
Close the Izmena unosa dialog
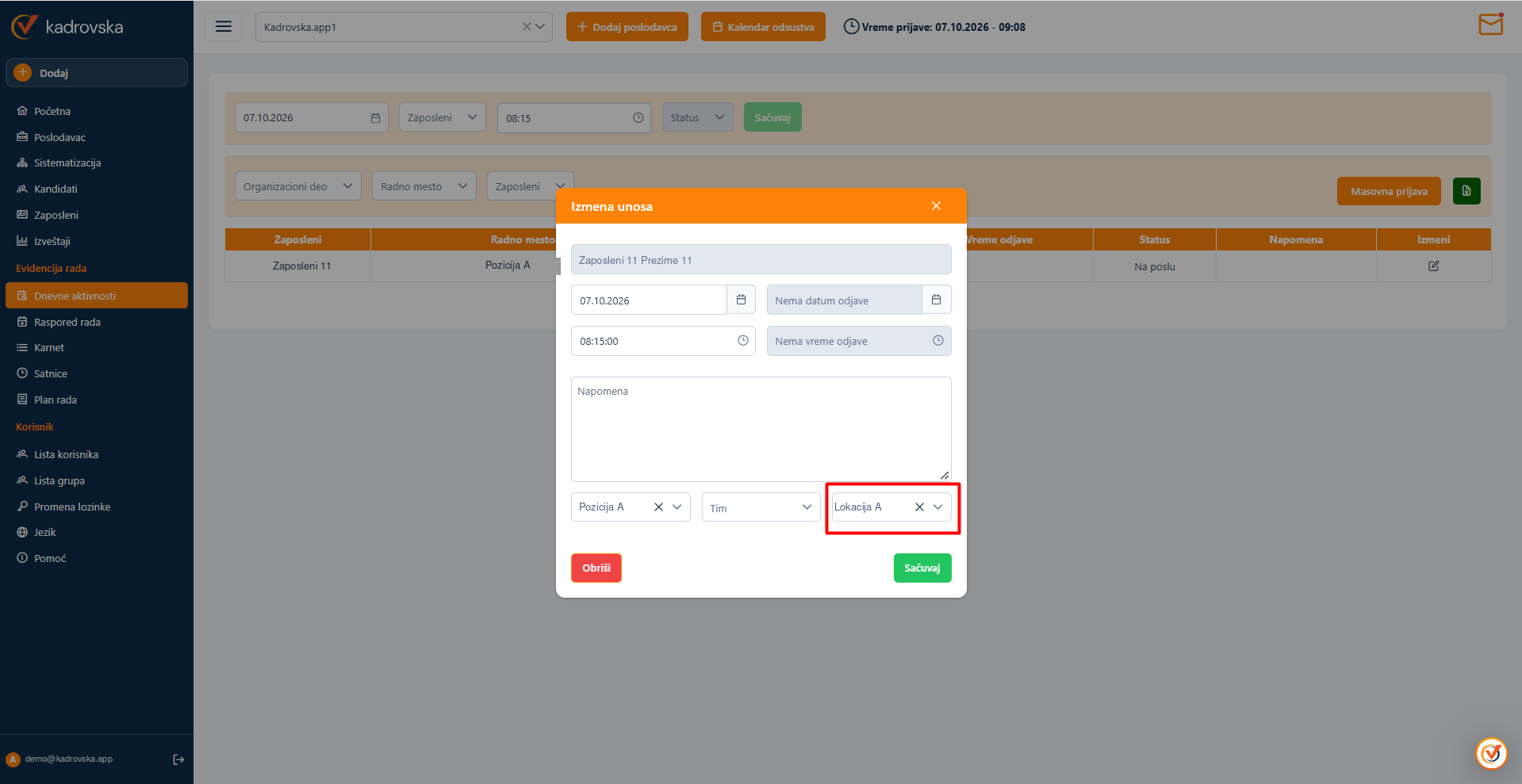point(936,206)
